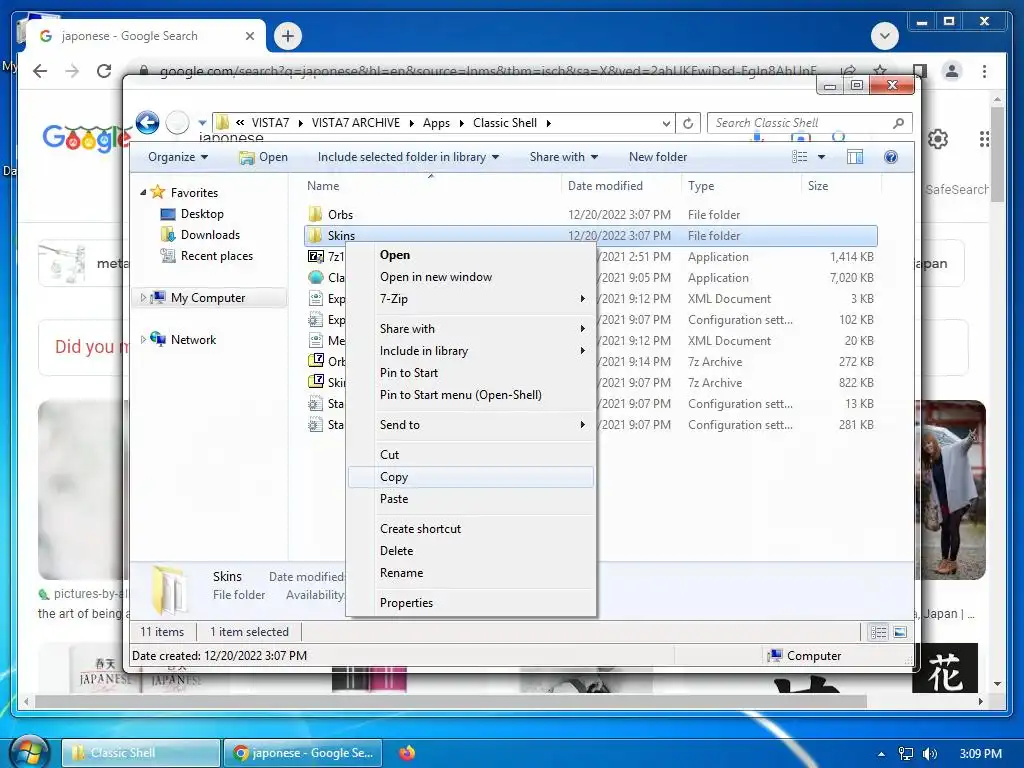Screen dimensions: 1024x768
Task: Go back in Chrome browser
Action: (40, 71)
